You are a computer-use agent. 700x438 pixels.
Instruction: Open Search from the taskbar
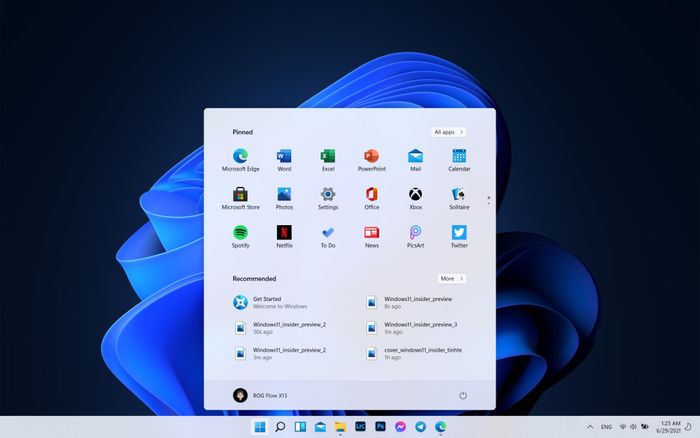(280, 427)
